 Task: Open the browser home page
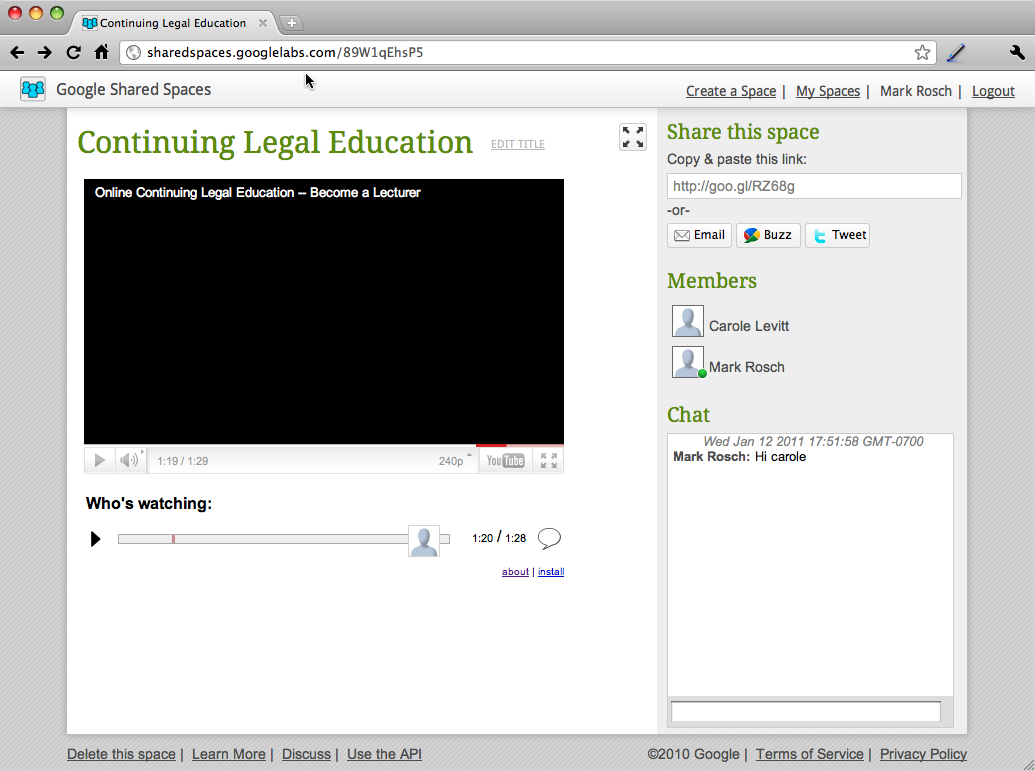(101, 52)
